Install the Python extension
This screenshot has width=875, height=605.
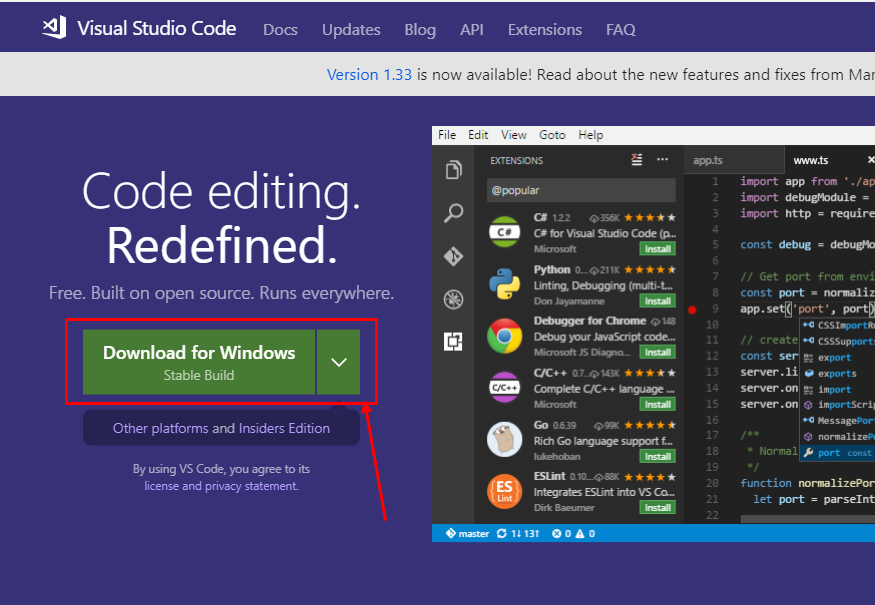[x=657, y=301]
